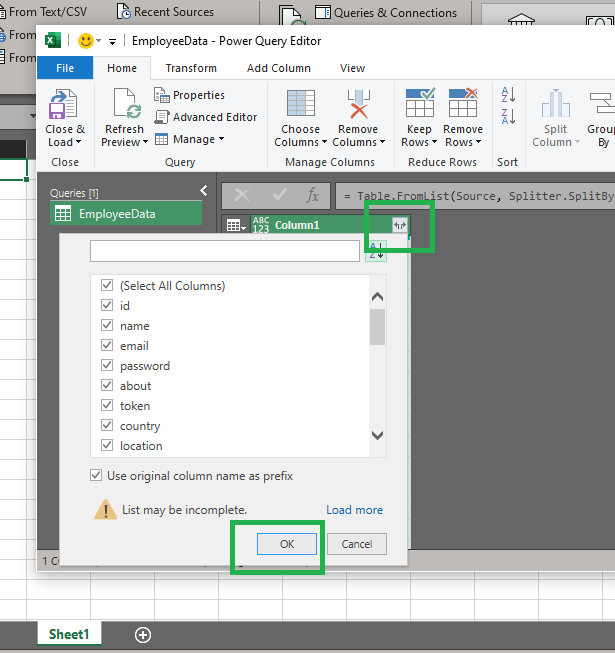
Task: Click the column search input field
Action: click(225, 251)
